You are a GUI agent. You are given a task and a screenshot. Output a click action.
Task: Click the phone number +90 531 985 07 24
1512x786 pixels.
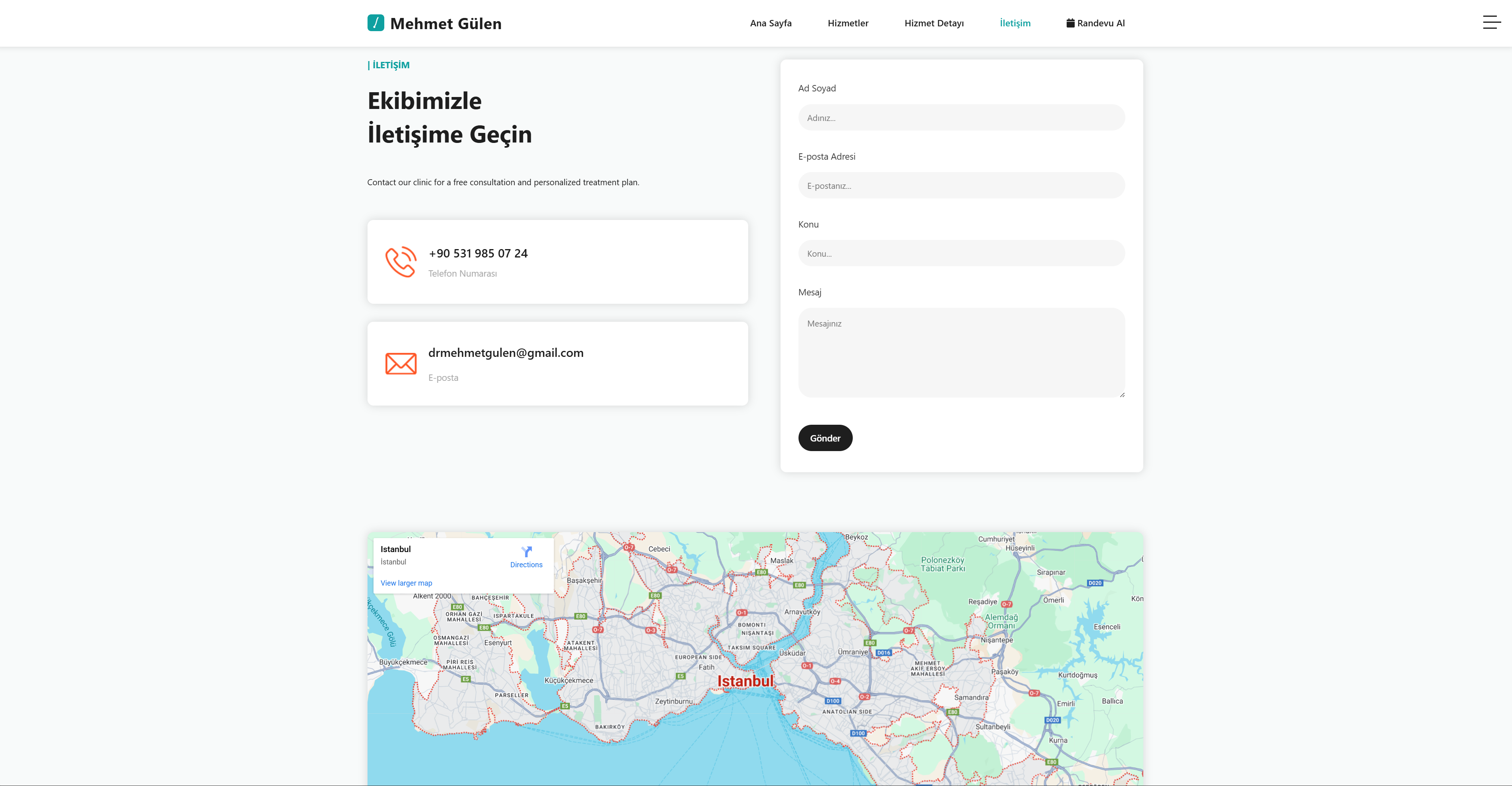[x=478, y=253]
